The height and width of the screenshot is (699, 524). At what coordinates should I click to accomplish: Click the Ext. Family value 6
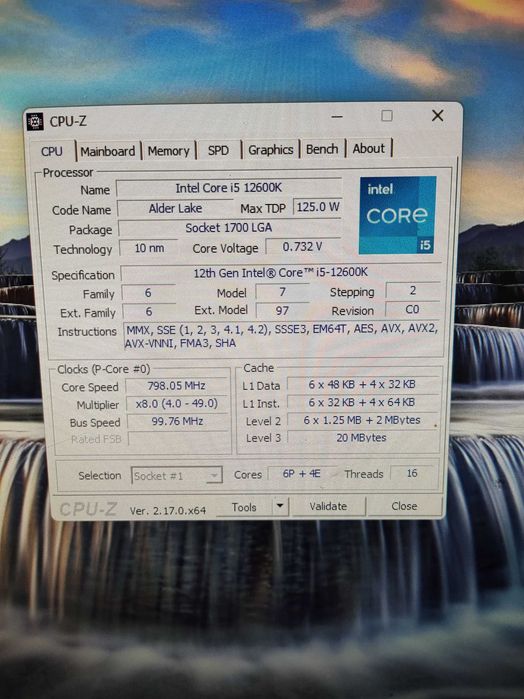tap(149, 312)
